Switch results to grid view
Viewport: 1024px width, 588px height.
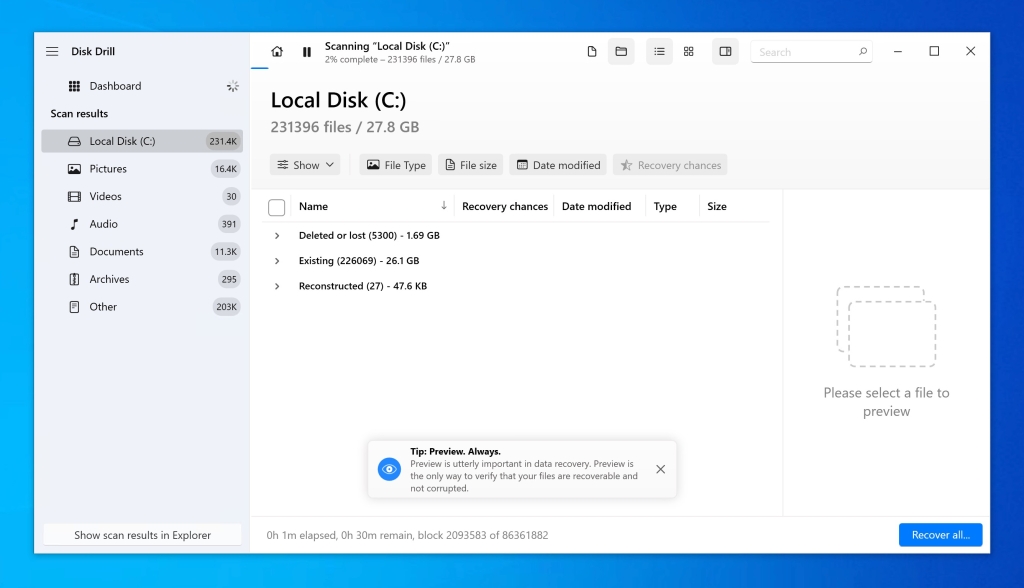pyautogui.click(x=688, y=51)
